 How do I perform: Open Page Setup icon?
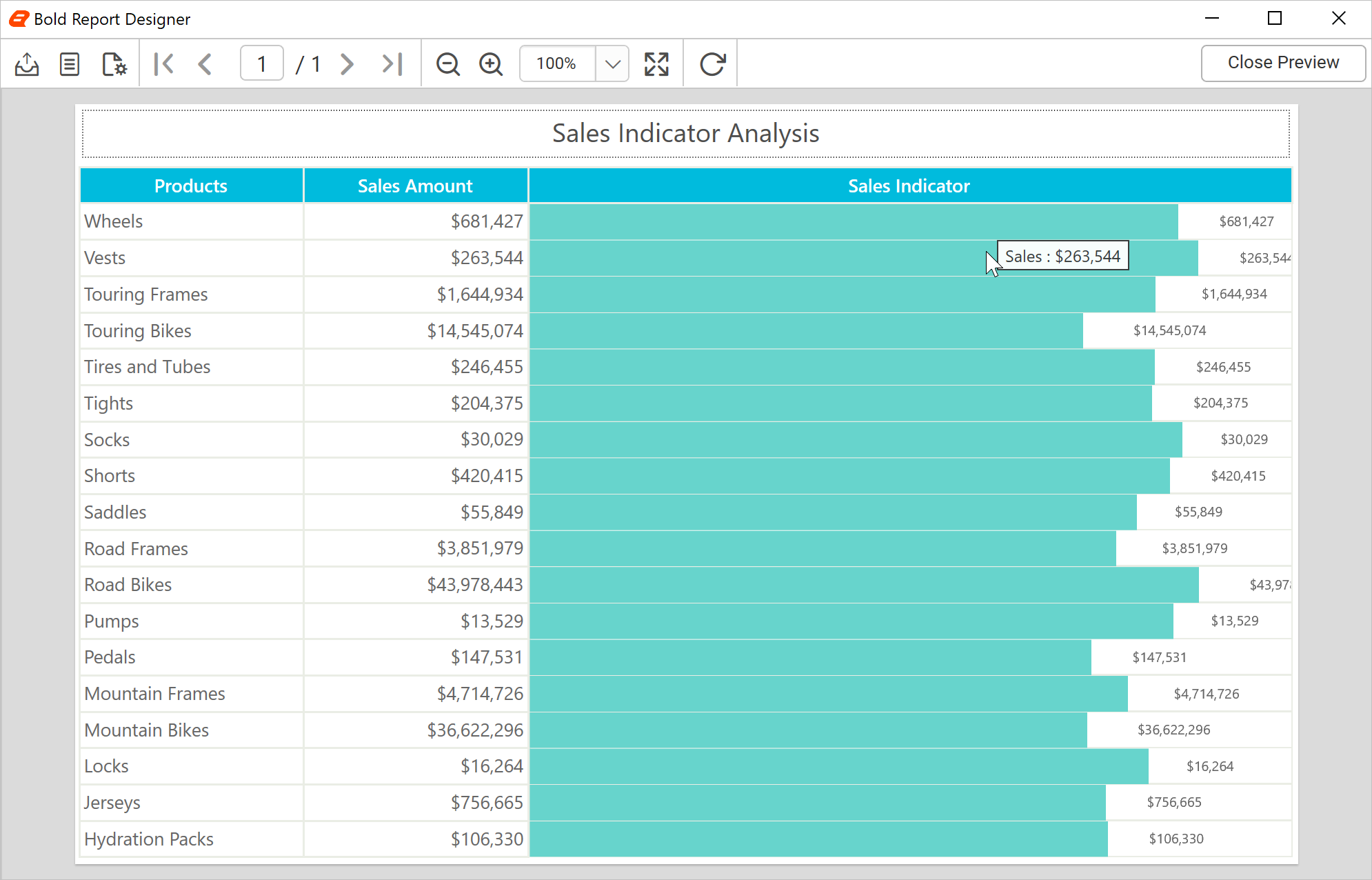[x=114, y=64]
